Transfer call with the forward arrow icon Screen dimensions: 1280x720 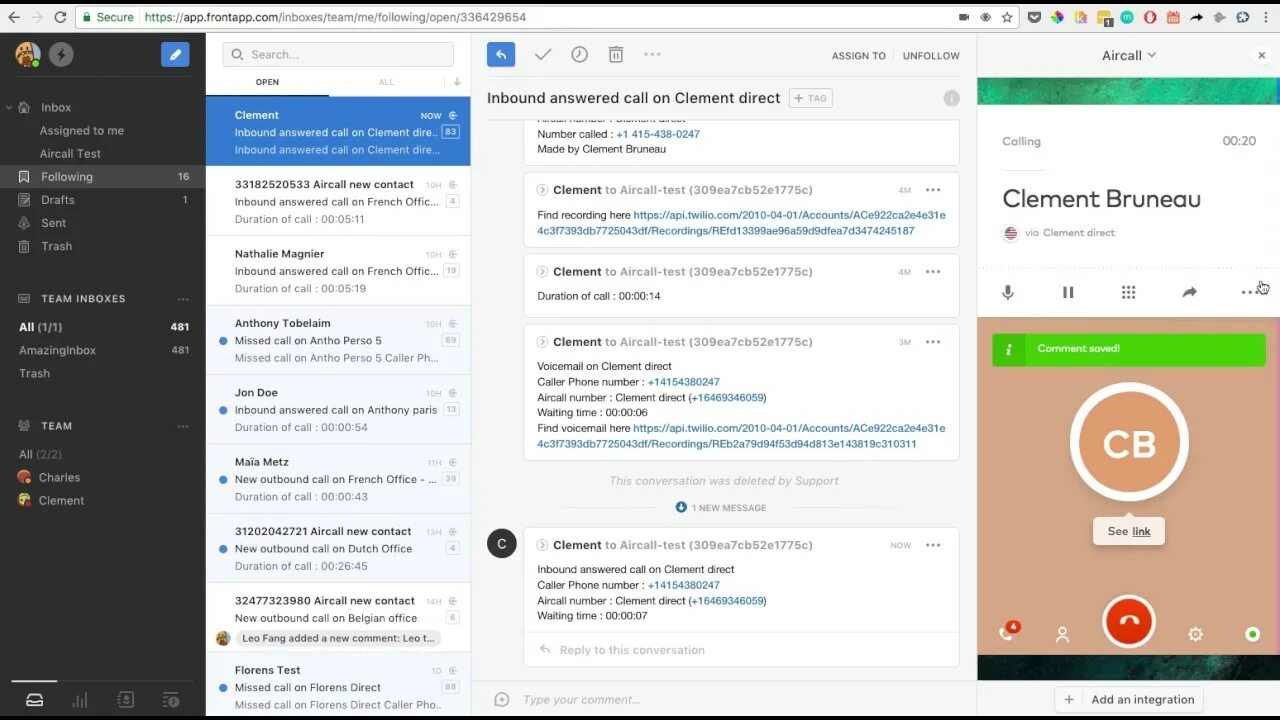point(1189,292)
